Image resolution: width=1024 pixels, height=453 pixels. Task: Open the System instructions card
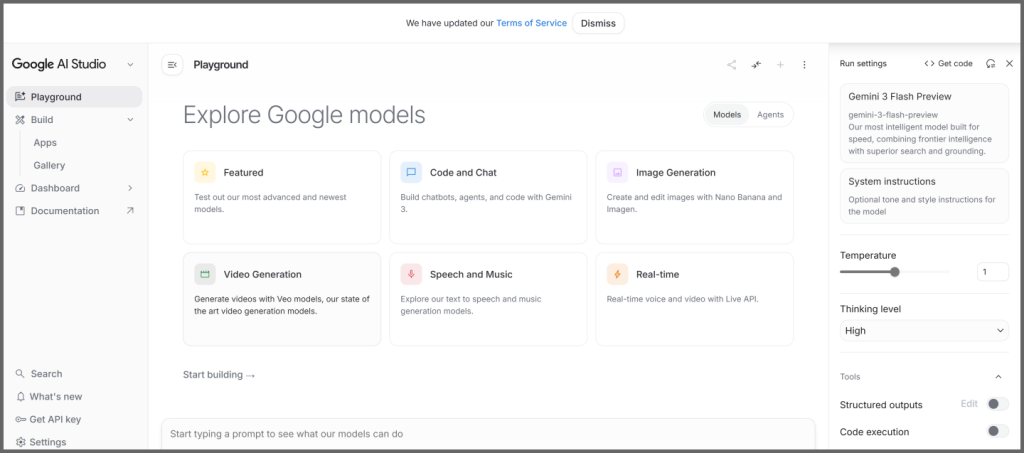click(x=924, y=196)
